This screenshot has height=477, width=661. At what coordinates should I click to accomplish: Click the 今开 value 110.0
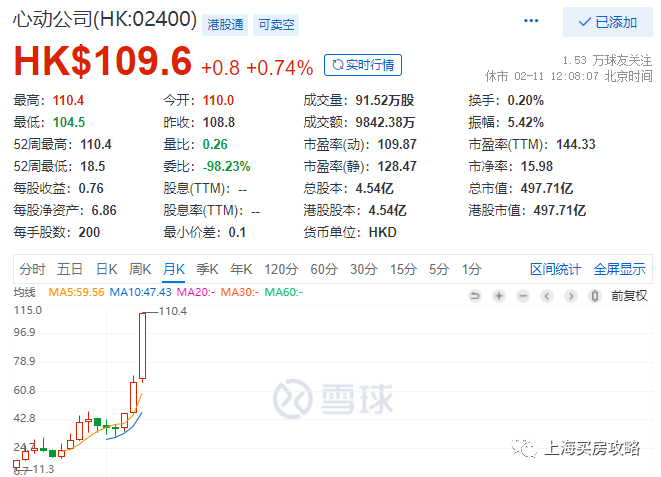click(x=218, y=100)
